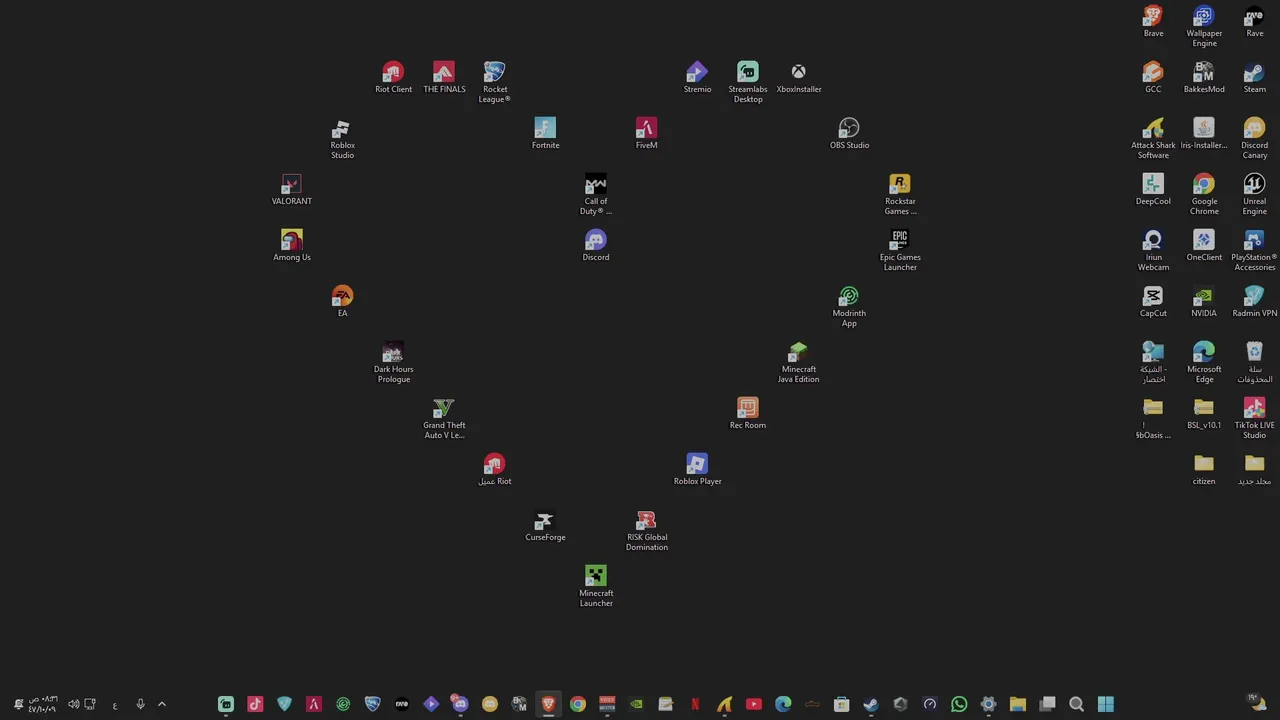The width and height of the screenshot is (1280, 720).
Task: Select the Iris-Installer desktop icon
Action: click(1204, 133)
